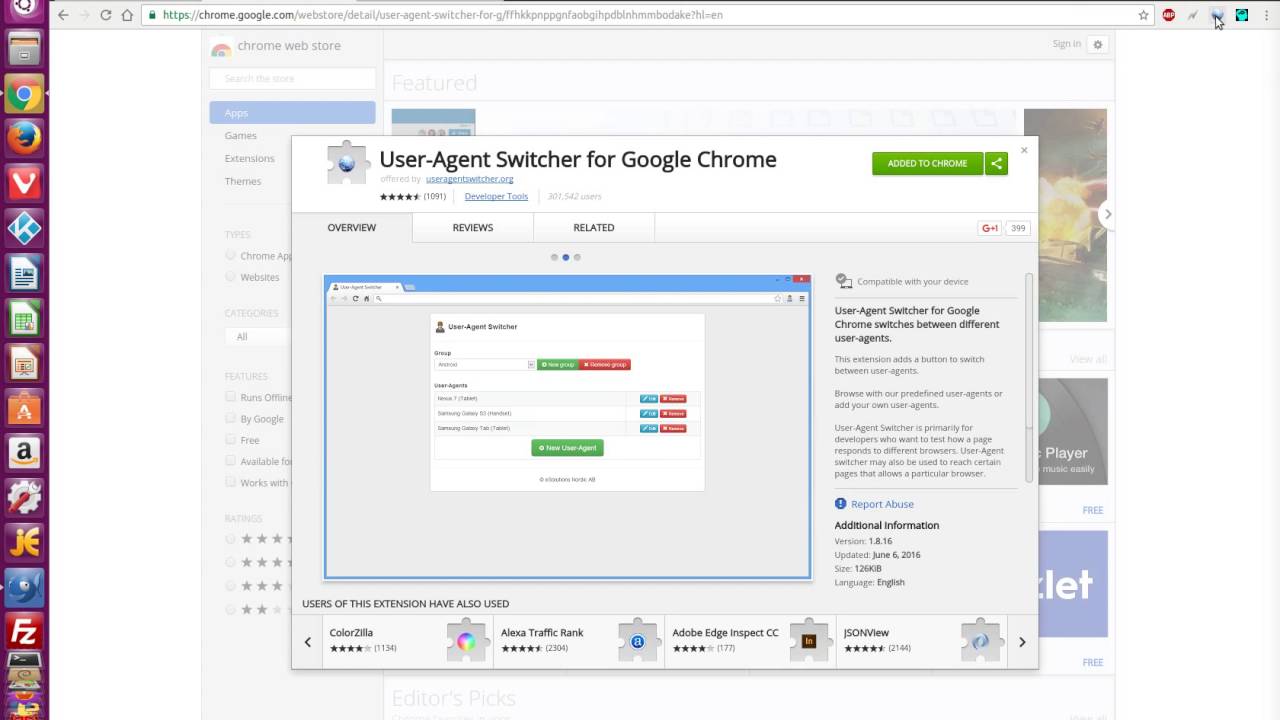This screenshot has height=720, width=1280.
Task: Open the Chrome three-dot menu
Action: point(1265,15)
